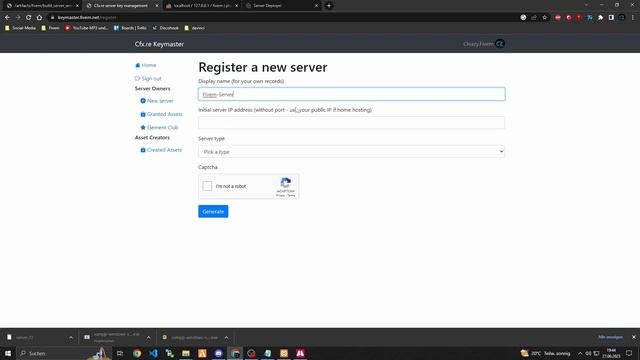Click the Home house icon in sidebar
This screenshot has height=360, width=640.
[138, 65]
